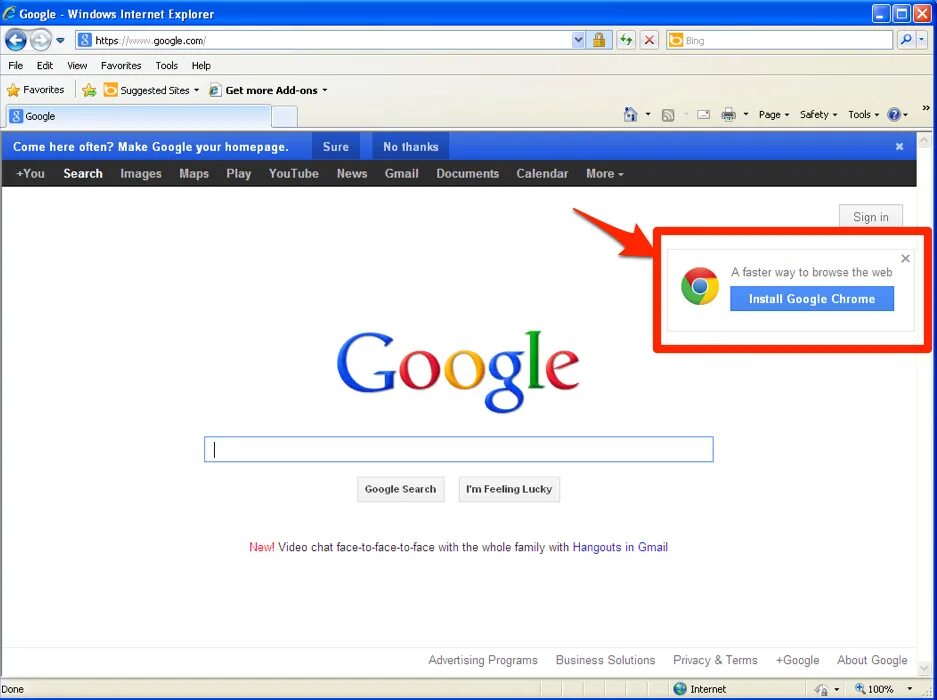
Task: Click the Stop loading red X icon
Action: 649,41
